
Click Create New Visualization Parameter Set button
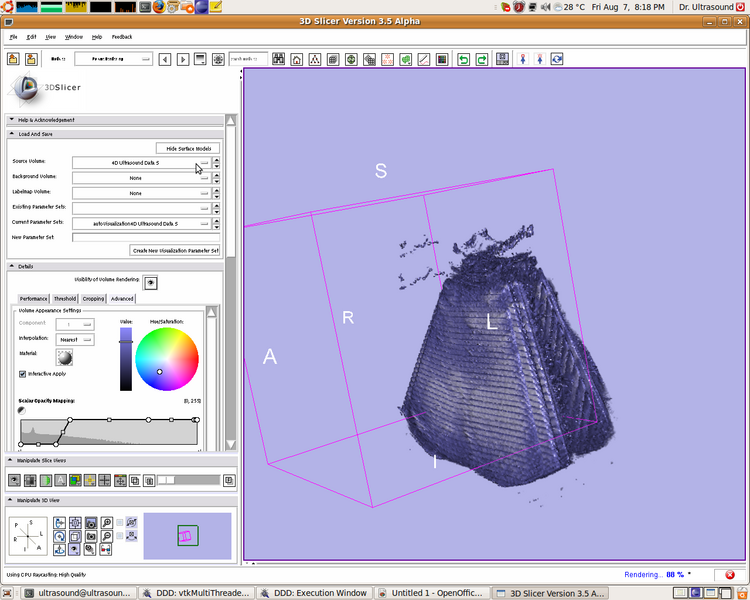tap(175, 251)
